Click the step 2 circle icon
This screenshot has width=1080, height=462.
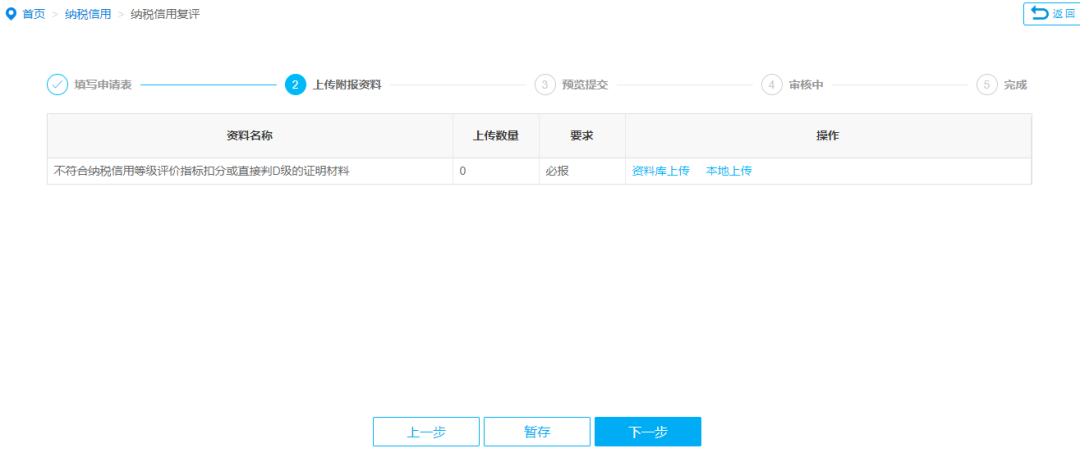[x=295, y=85]
